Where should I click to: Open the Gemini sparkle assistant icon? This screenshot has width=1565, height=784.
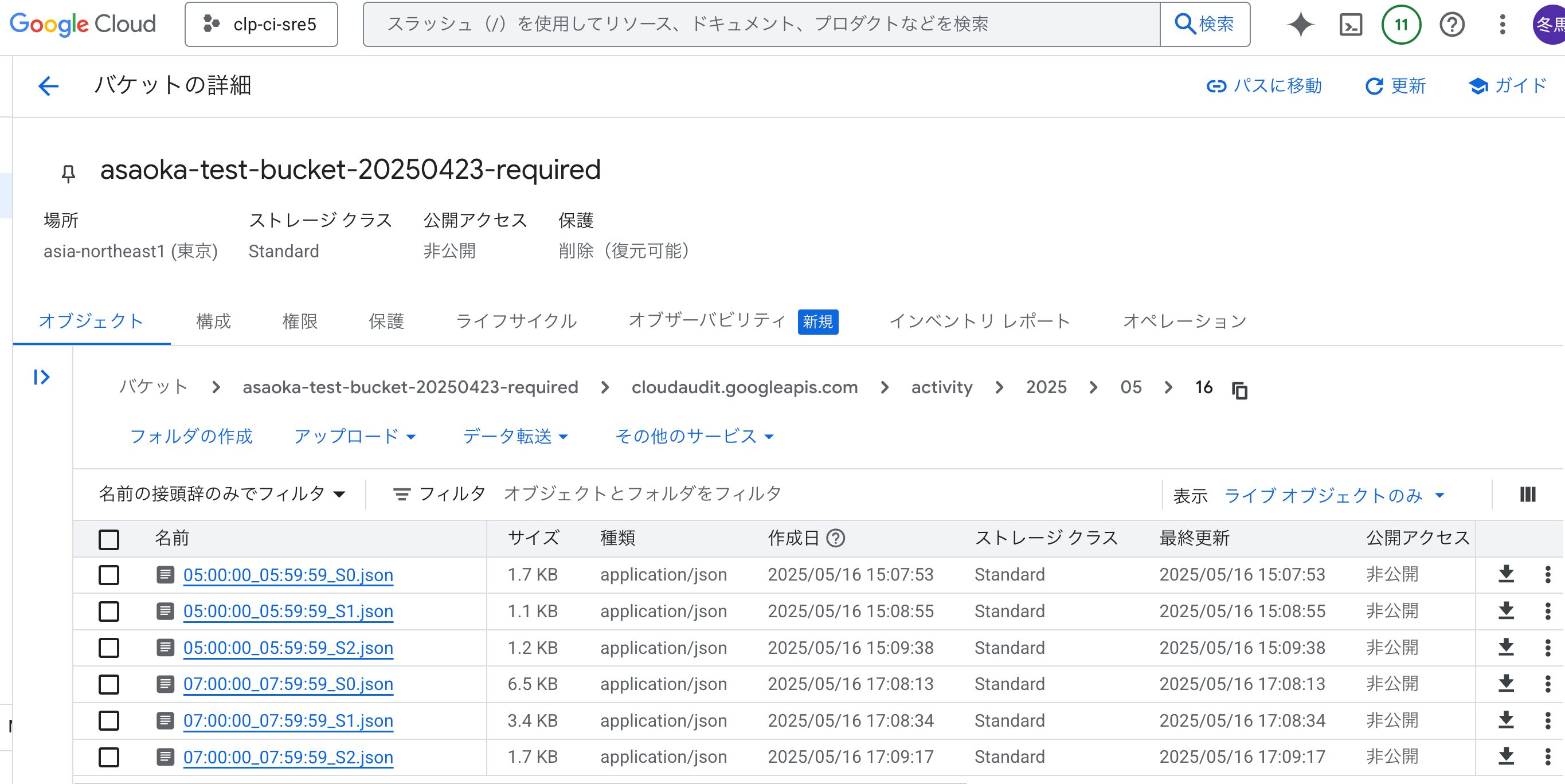[1300, 24]
